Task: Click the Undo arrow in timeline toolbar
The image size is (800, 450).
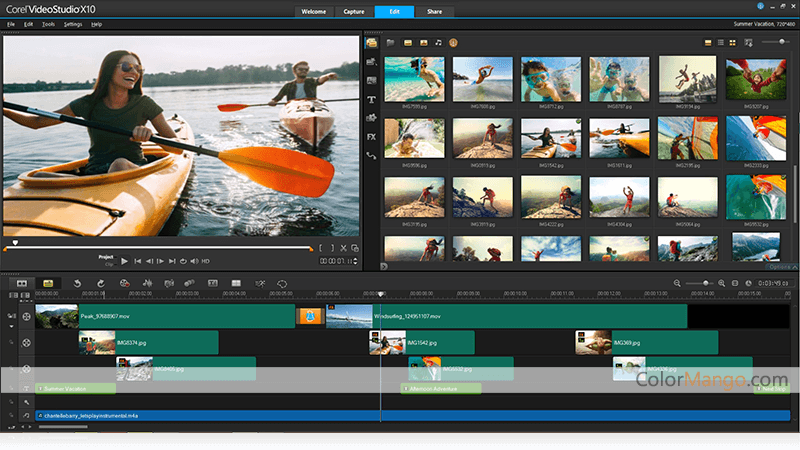Action: point(76,283)
